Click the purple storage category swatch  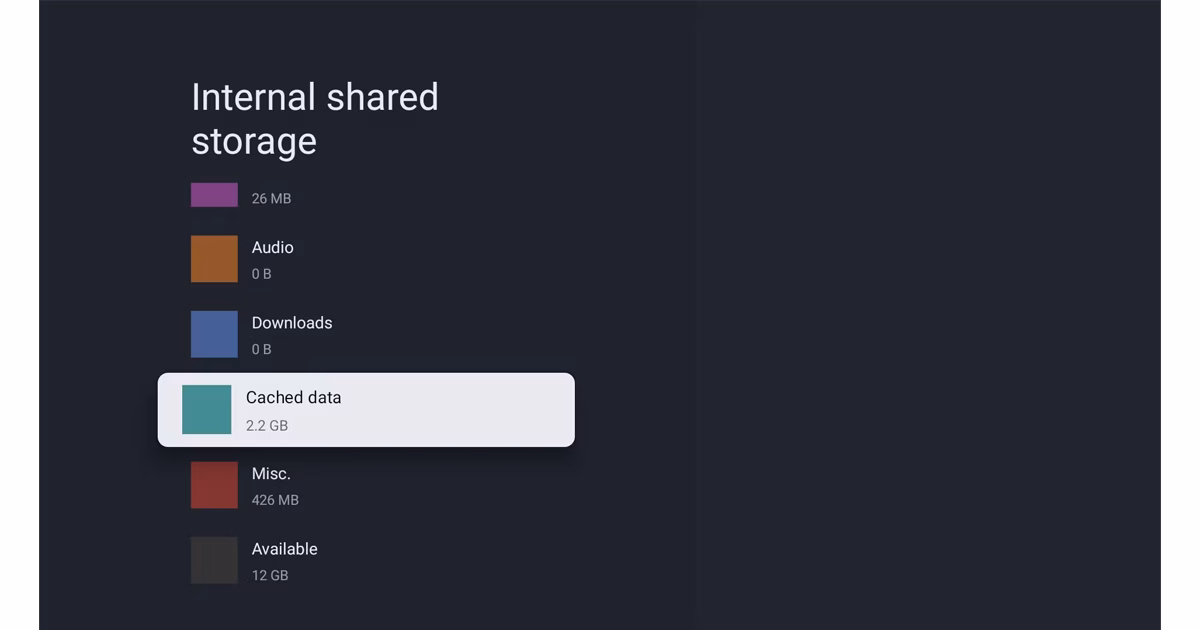(214, 195)
